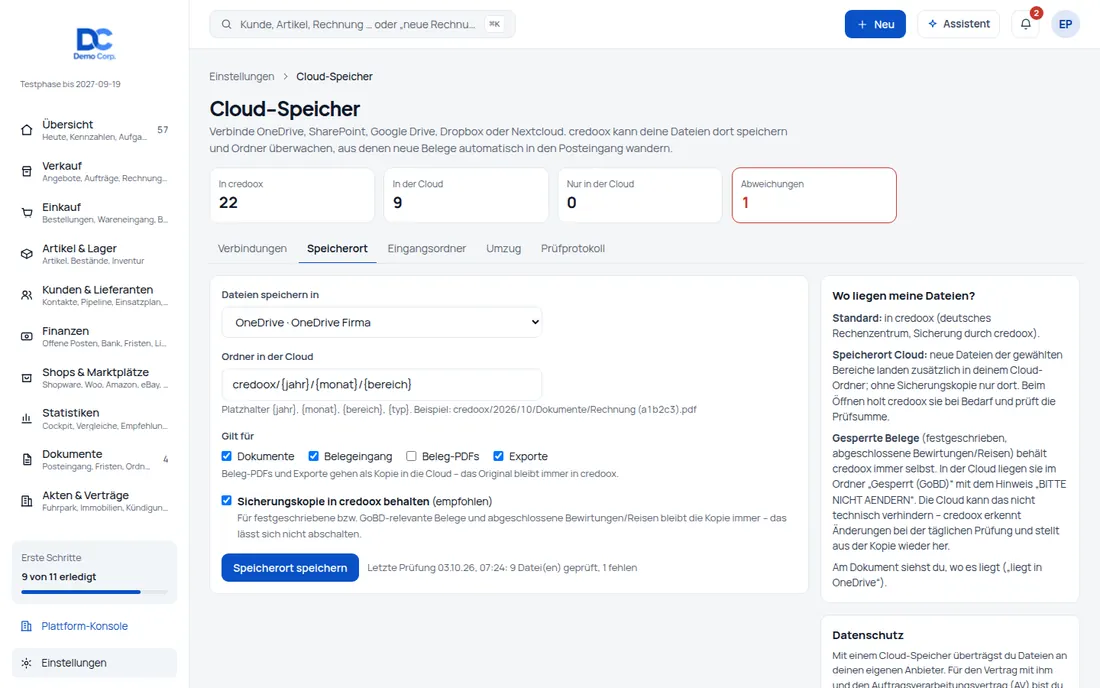Viewport: 1100px width, 688px height.
Task: Click the Datenschutz heading
Action: coord(868,635)
